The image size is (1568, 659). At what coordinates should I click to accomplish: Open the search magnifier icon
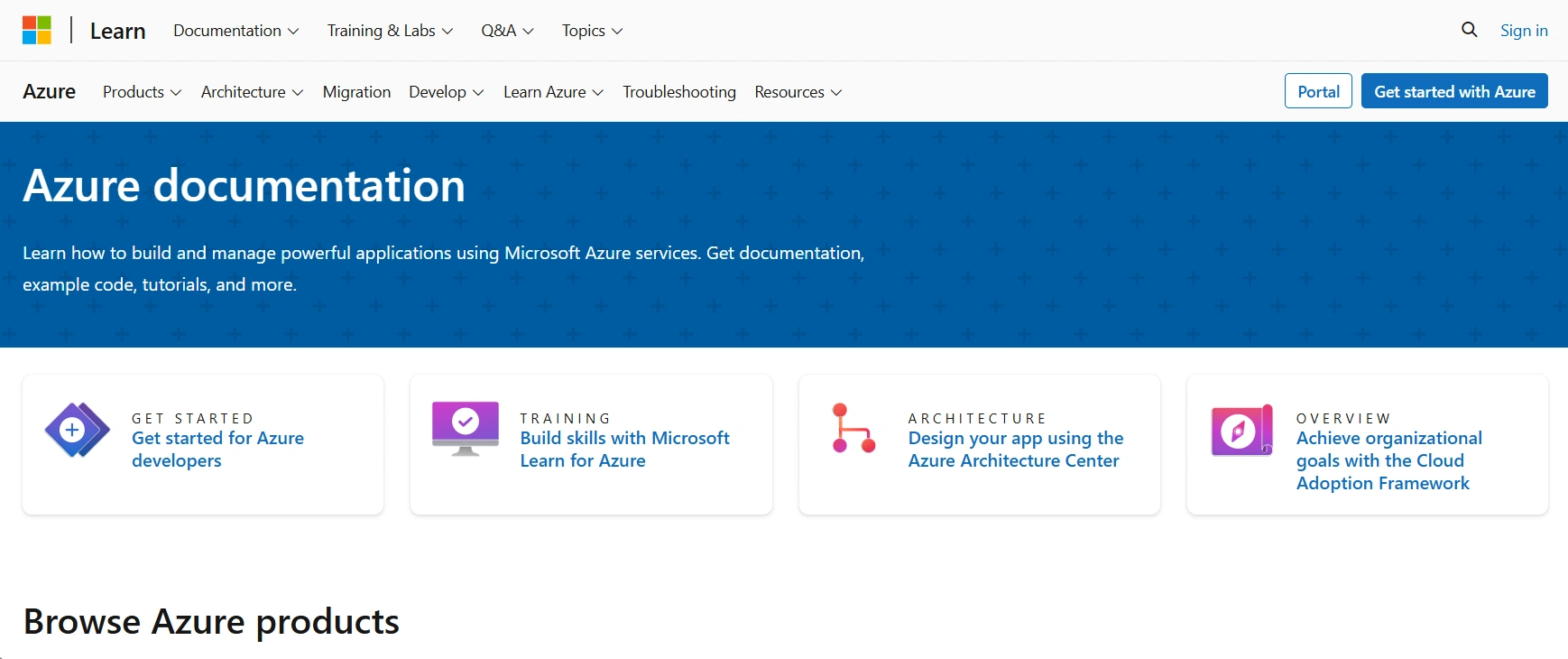pyautogui.click(x=1469, y=30)
